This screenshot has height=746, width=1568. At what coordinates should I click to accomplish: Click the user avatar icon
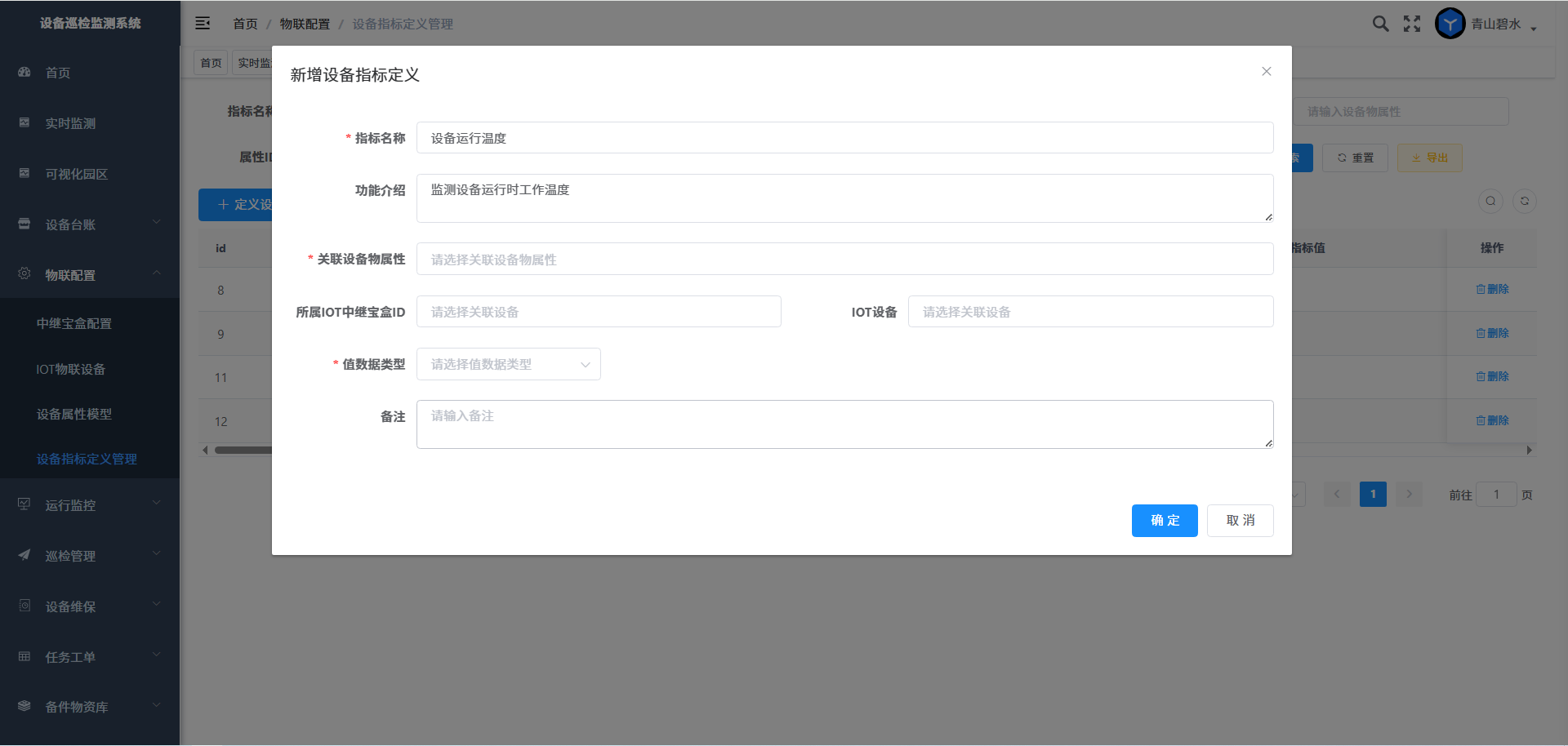(x=1450, y=24)
